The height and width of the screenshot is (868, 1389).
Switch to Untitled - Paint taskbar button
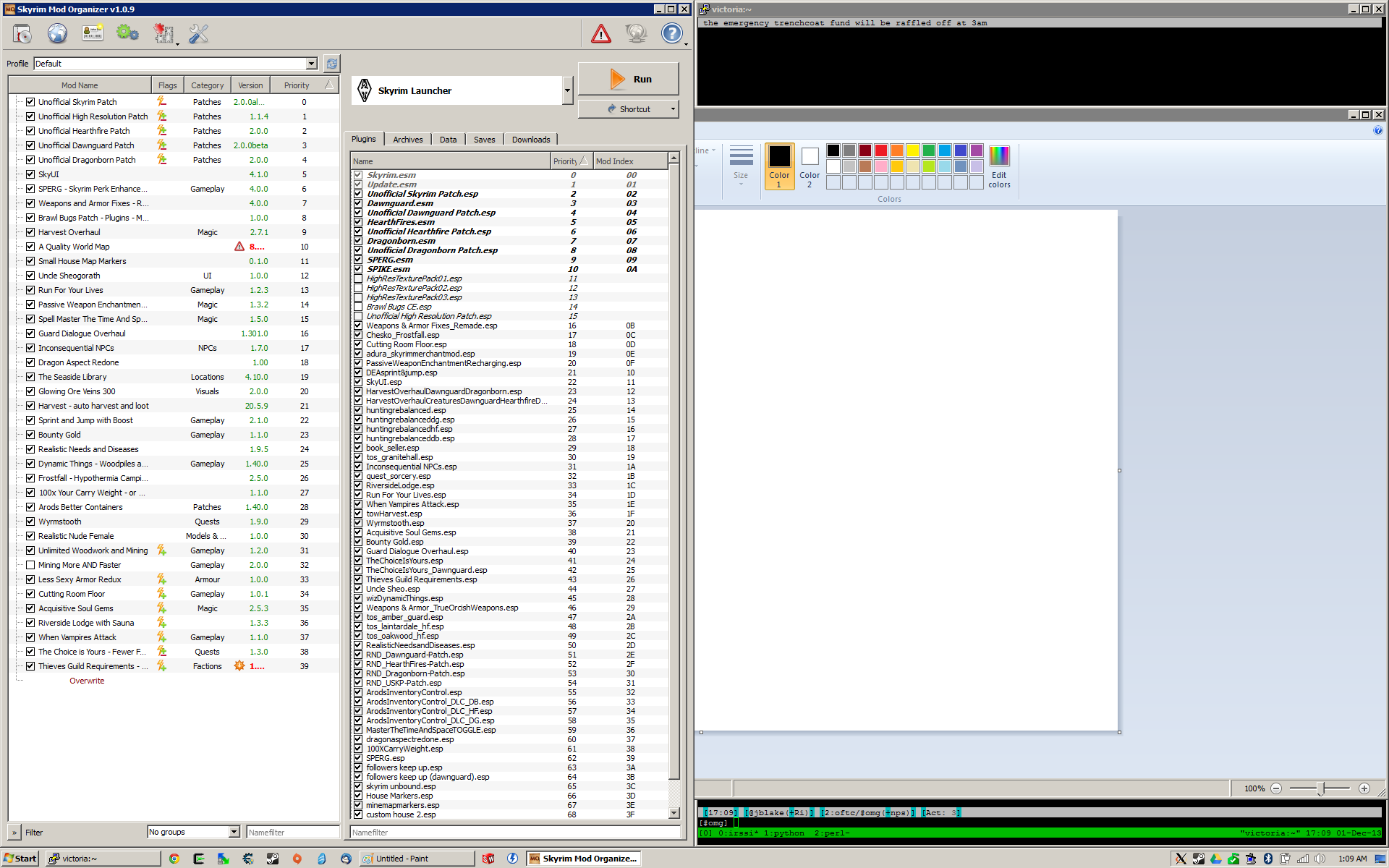point(417,859)
